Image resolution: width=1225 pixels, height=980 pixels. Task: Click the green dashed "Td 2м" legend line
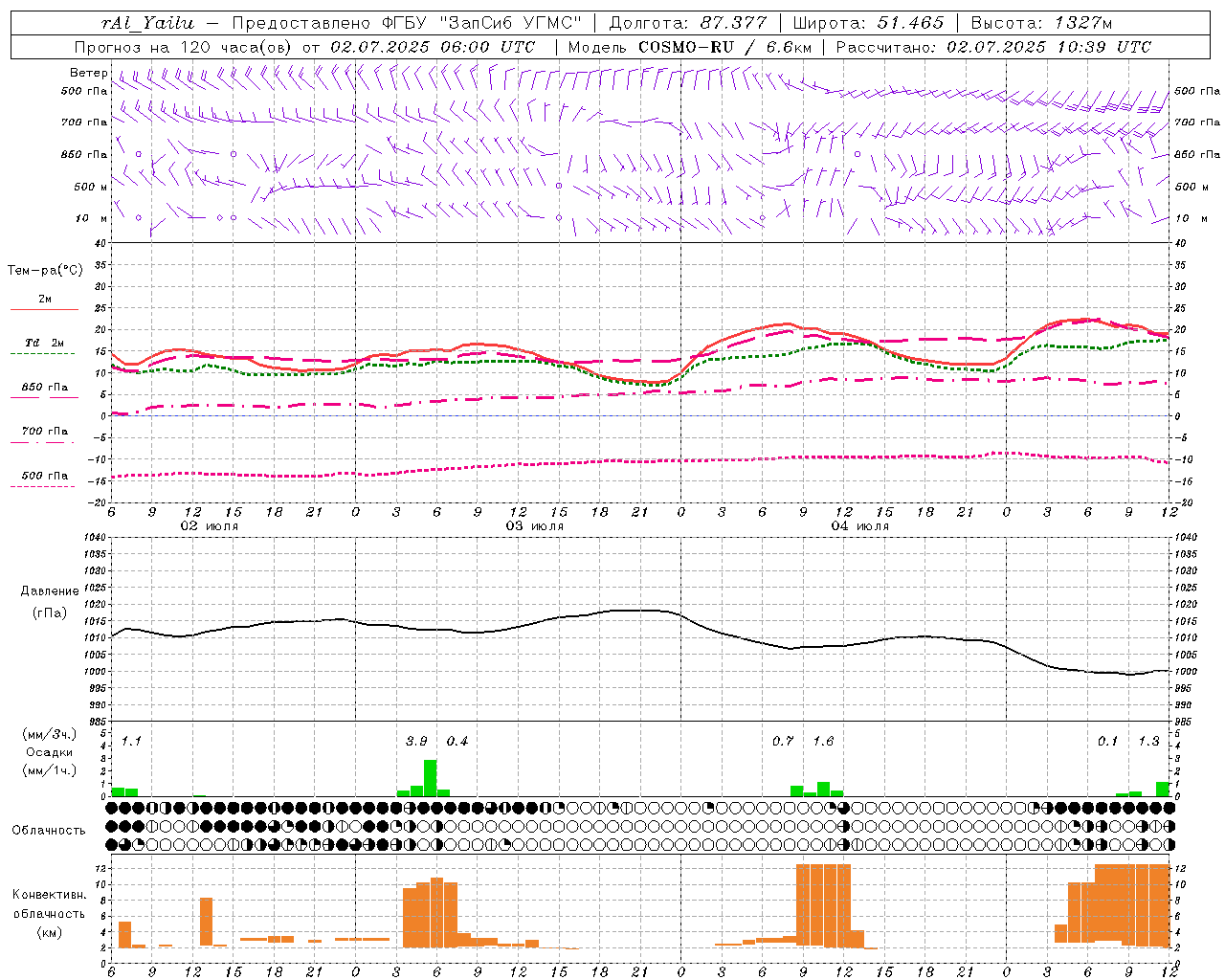click(x=43, y=353)
